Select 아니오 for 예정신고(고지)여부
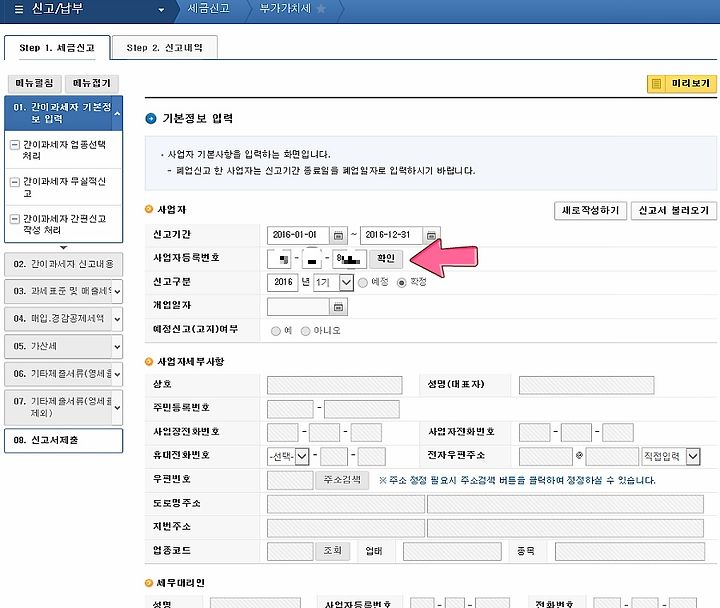 (305, 331)
